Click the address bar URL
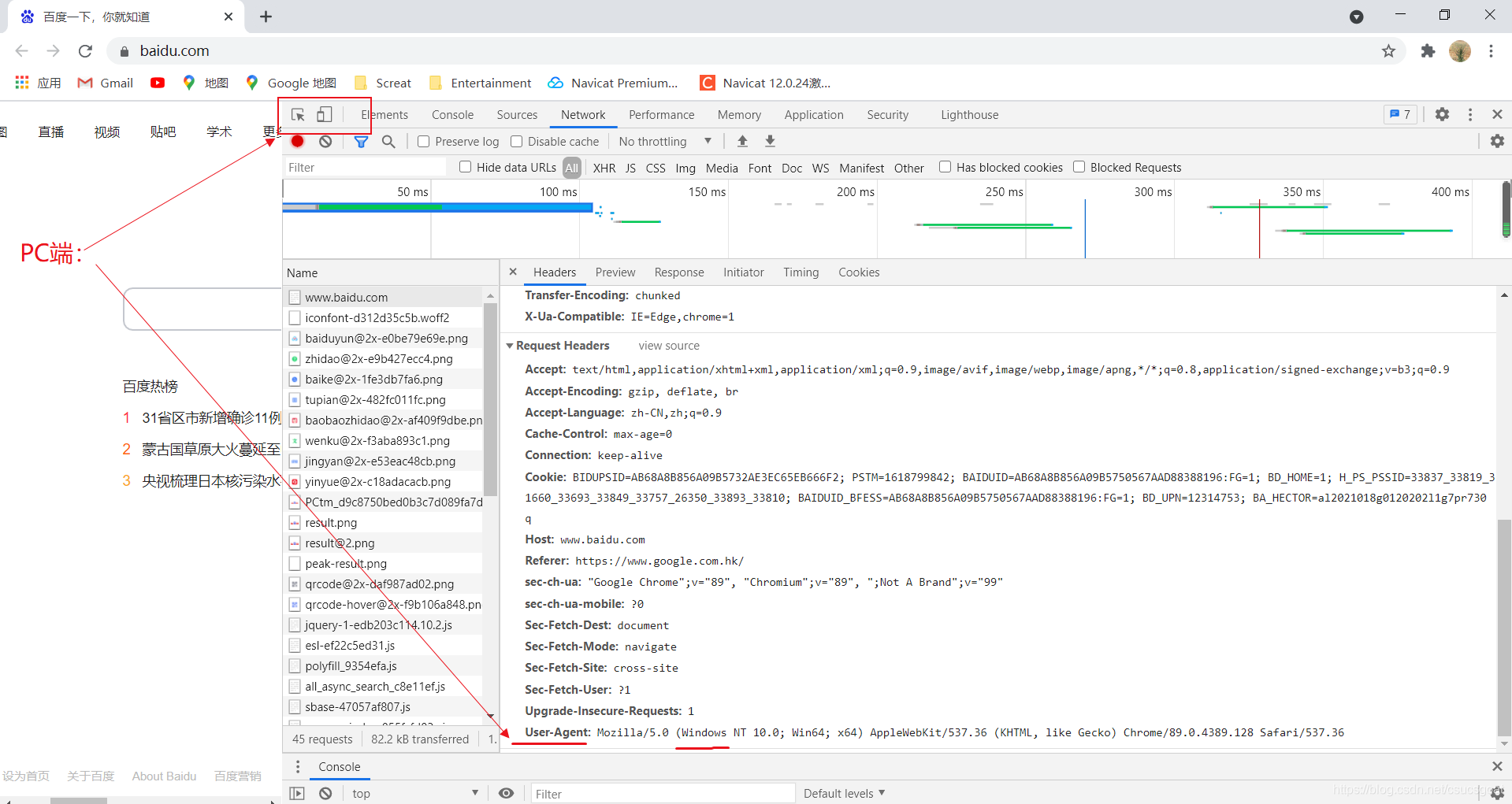1512x804 pixels. pyautogui.click(x=174, y=51)
